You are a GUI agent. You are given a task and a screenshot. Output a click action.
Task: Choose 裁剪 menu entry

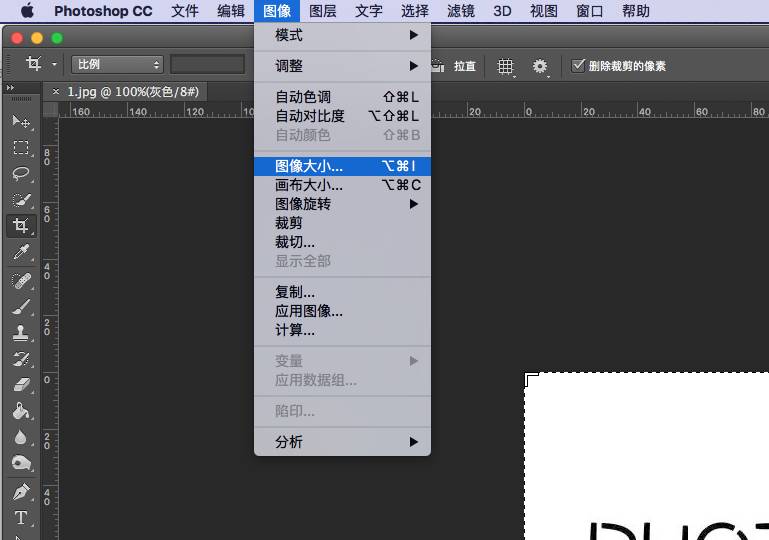tap(342, 223)
